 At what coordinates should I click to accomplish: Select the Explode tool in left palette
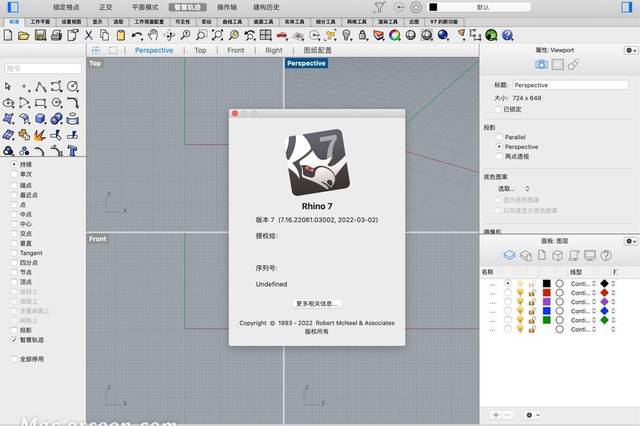click(x=40, y=135)
